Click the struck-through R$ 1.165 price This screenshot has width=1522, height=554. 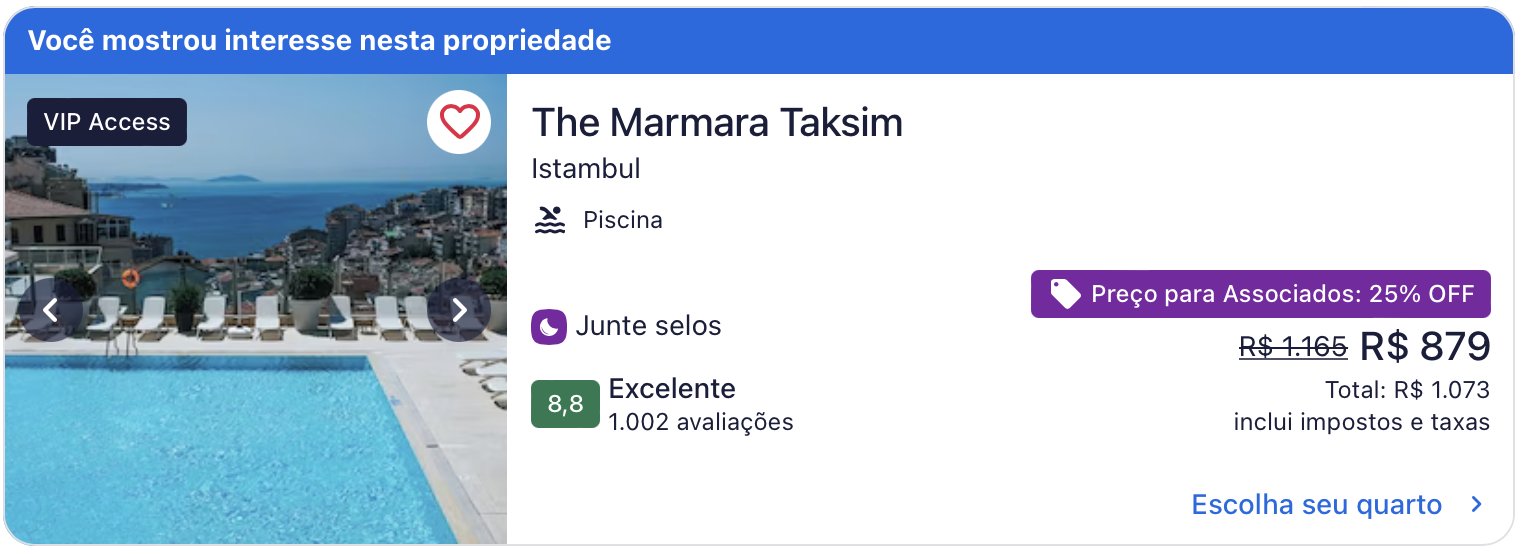pos(1293,347)
